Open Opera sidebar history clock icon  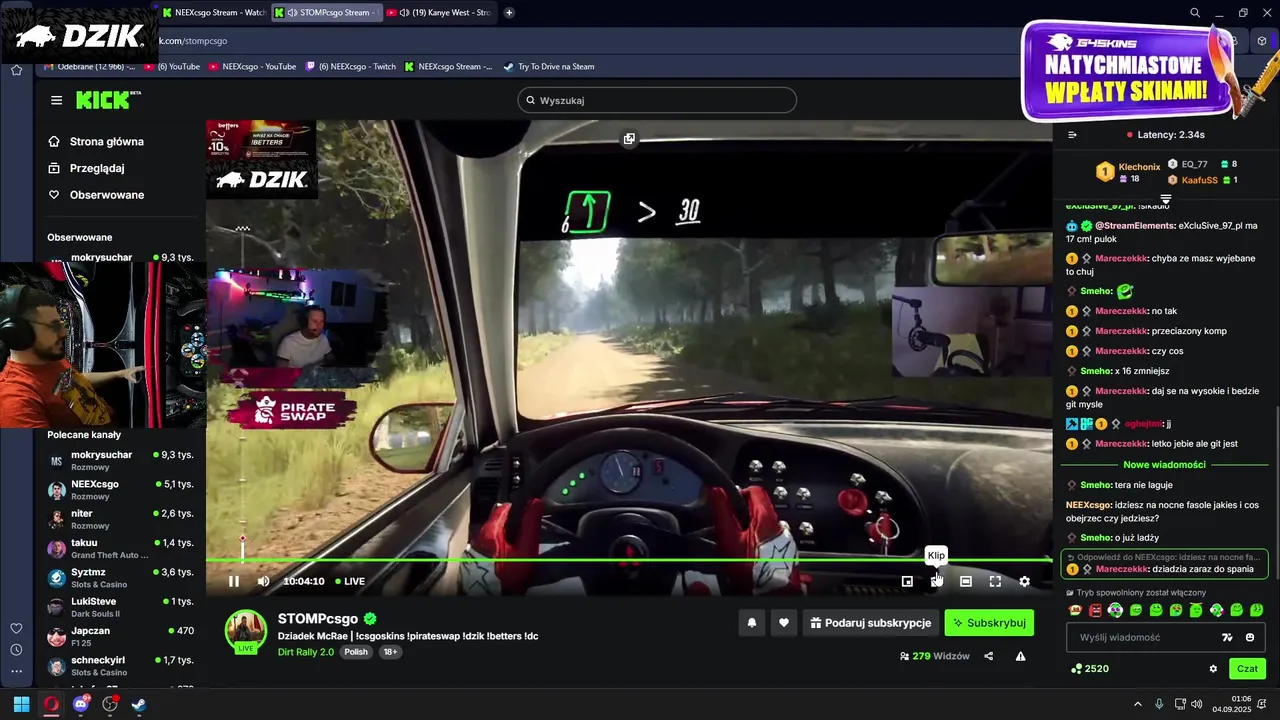pyautogui.click(x=16, y=650)
